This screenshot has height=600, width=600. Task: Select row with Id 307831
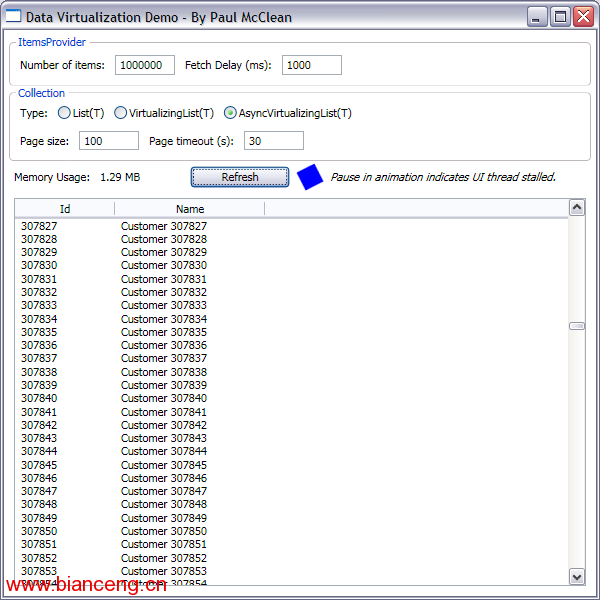pyautogui.click(x=292, y=279)
